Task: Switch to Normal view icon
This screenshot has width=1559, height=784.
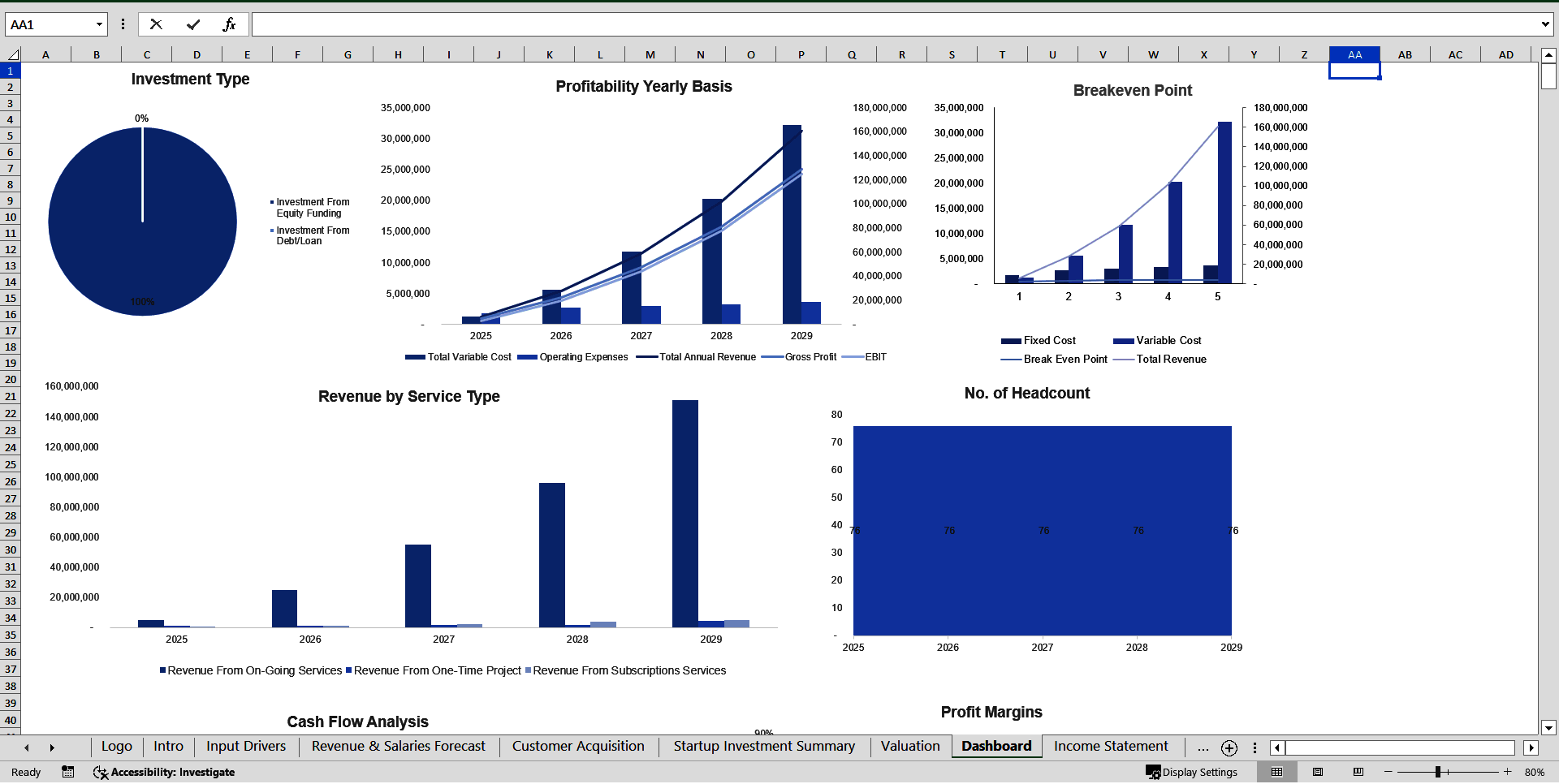Action: tap(1276, 772)
